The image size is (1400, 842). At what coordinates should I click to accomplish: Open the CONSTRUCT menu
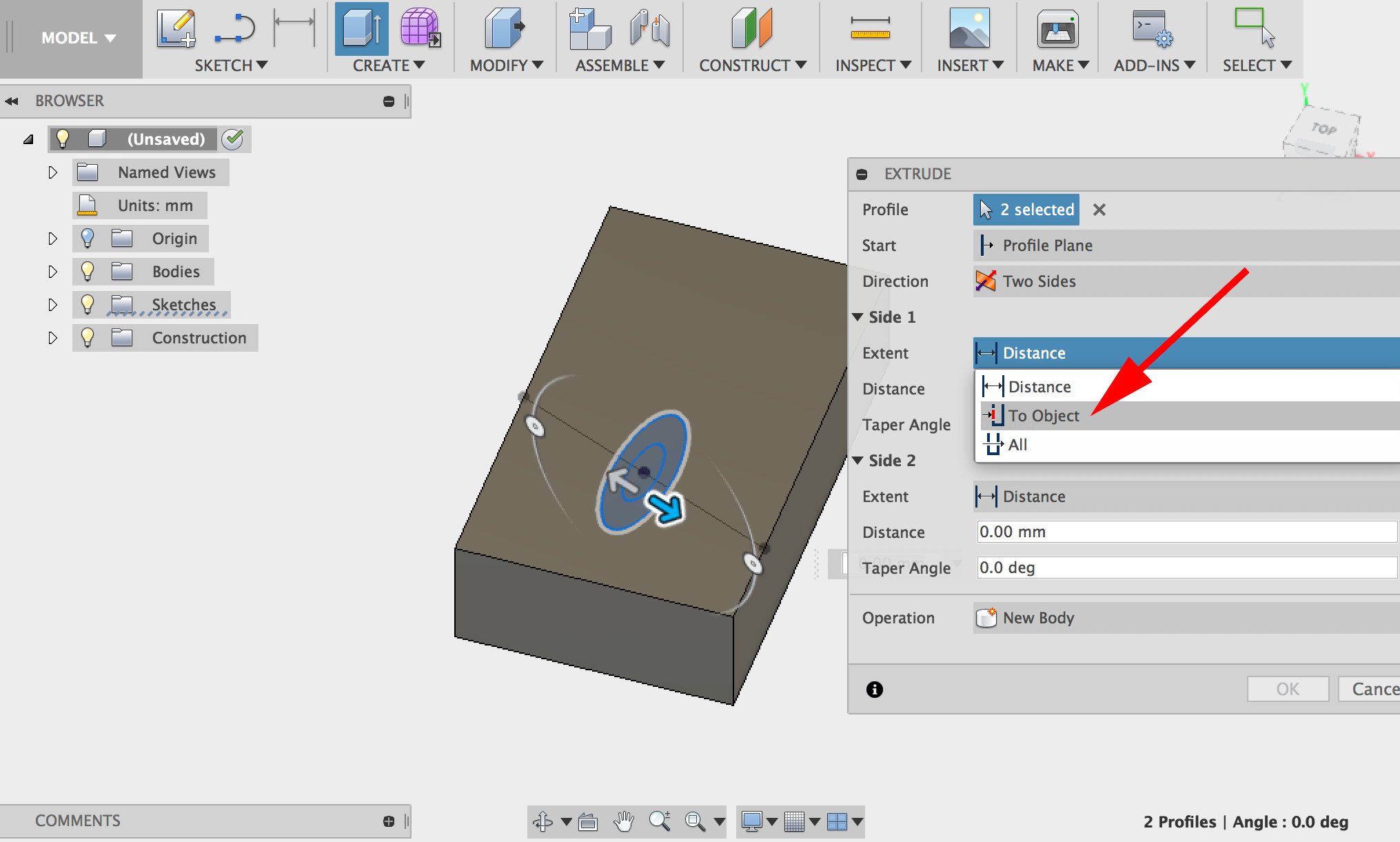753,66
